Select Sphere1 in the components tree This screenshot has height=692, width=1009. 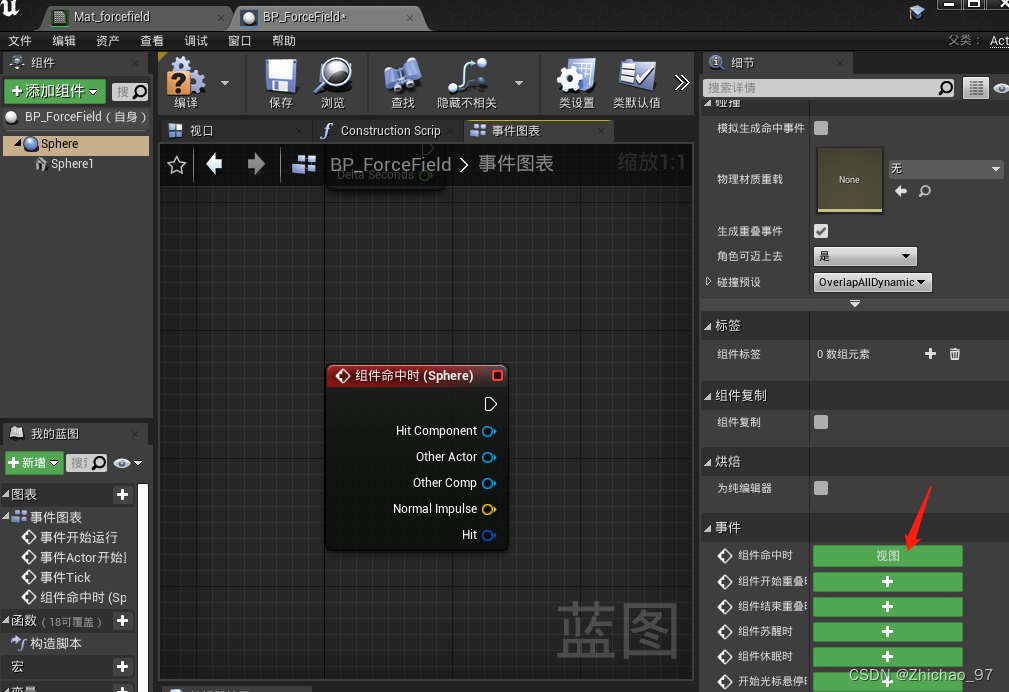pyautogui.click(x=72, y=164)
